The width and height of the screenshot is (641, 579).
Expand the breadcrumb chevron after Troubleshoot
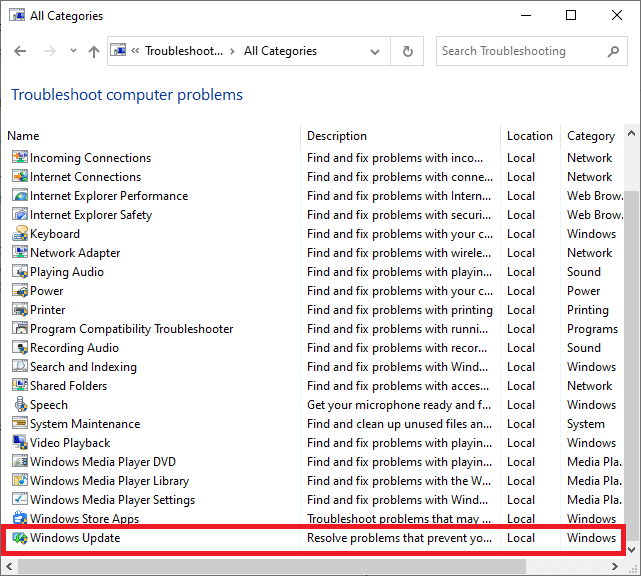[x=231, y=52]
